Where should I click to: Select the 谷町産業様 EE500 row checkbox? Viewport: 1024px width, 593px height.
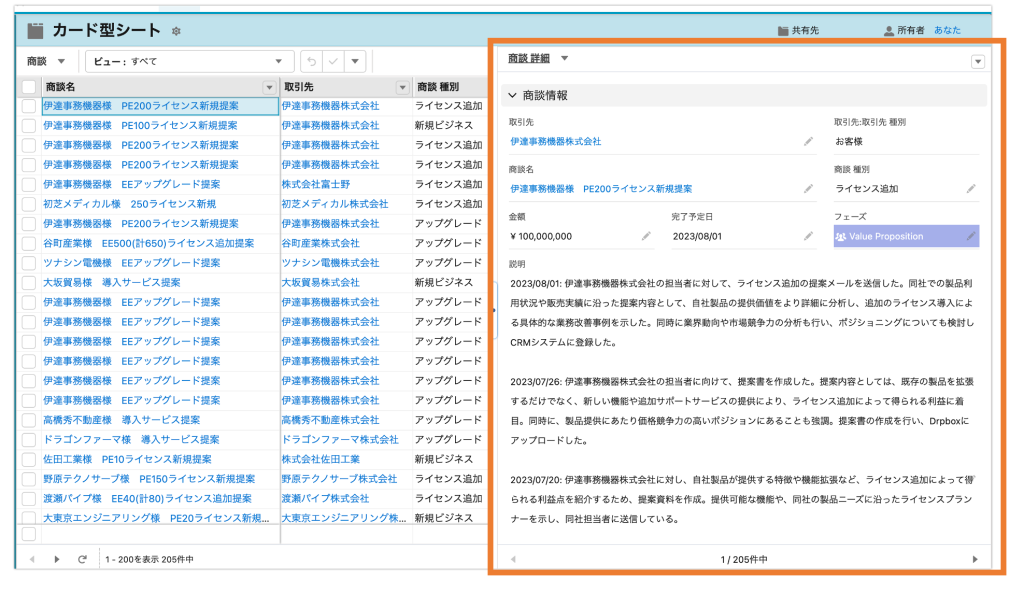(x=29, y=243)
